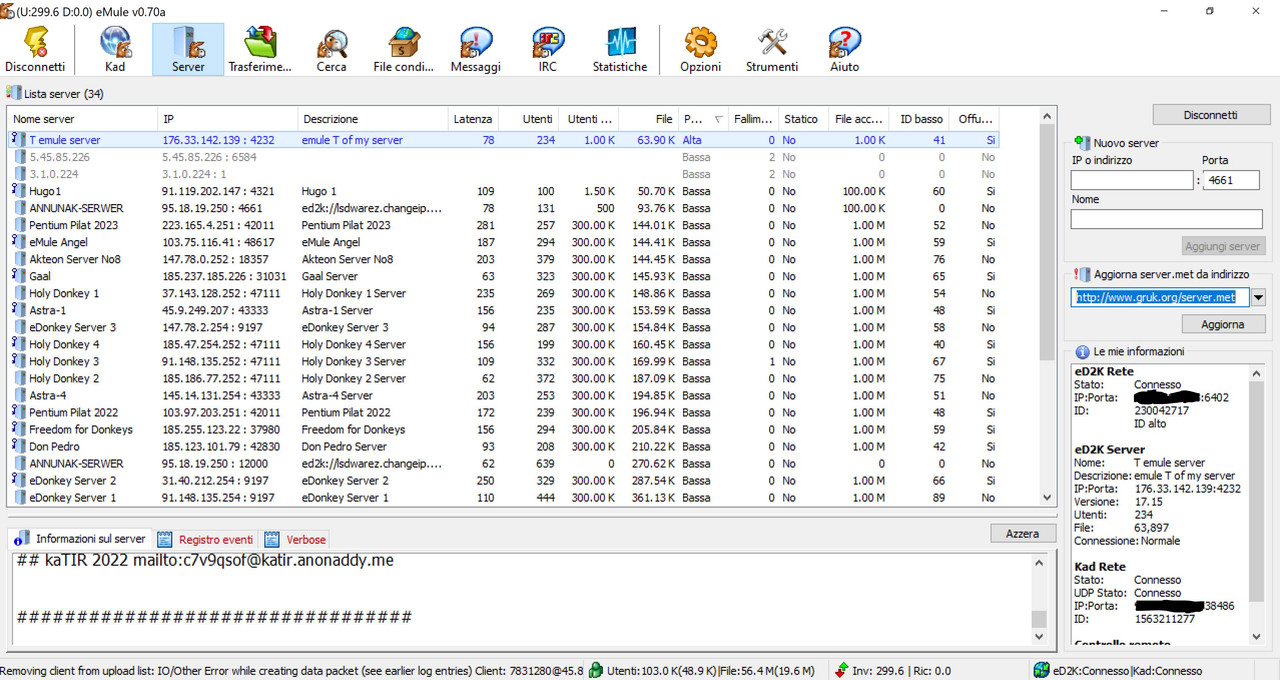1280x680 pixels.
Task: Click the T emule server row icon
Action: click(x=18, y=140)
